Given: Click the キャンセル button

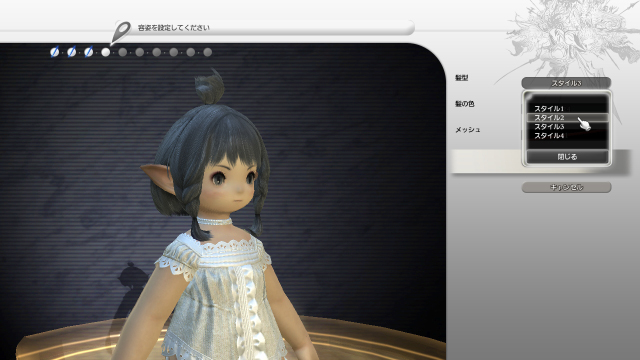Looking at the screenshot, I should 567,187.
